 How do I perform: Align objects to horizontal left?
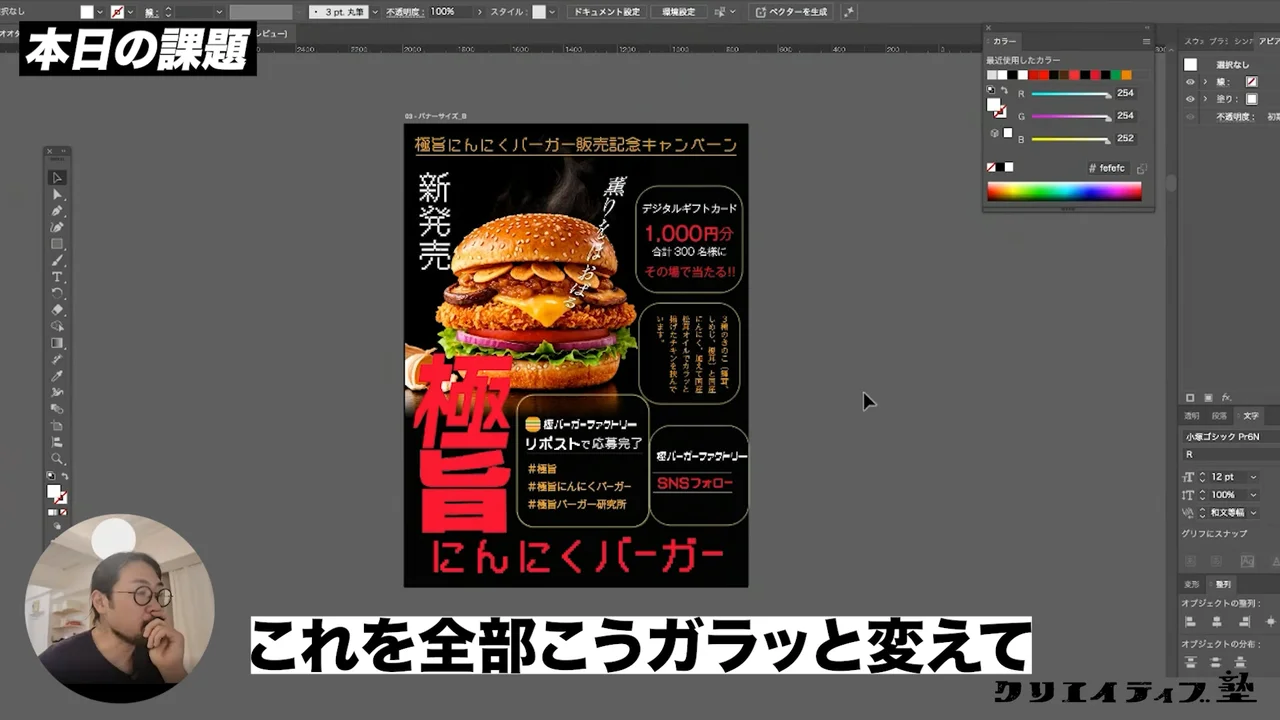coord(1191,622)
